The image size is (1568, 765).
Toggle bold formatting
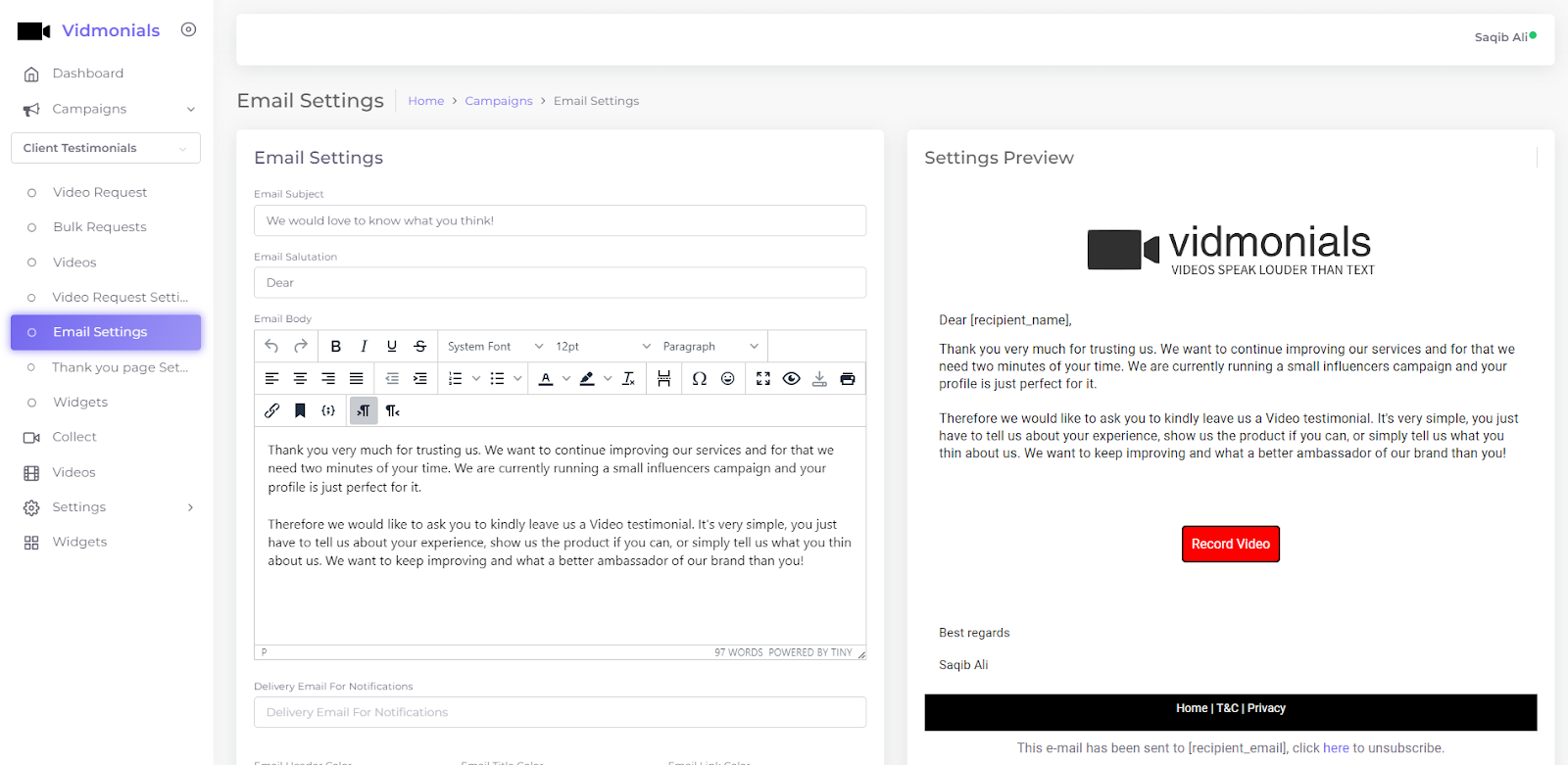click(336, 346)
